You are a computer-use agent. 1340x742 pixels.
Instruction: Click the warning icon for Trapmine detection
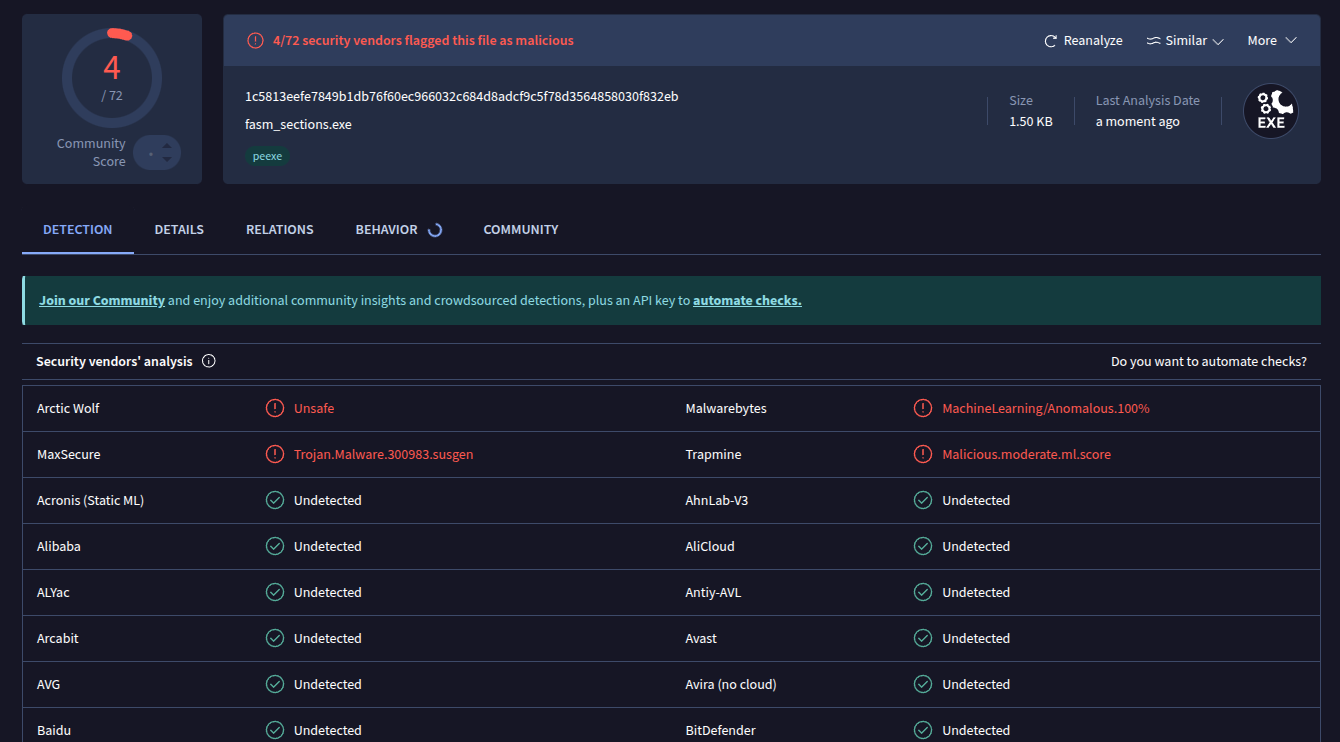tap(923, 454)
